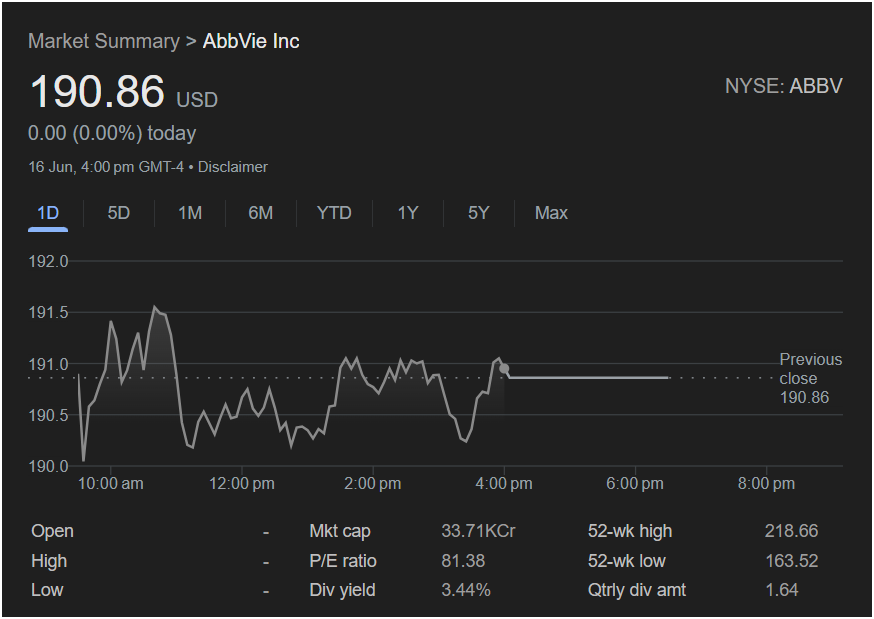Click the 52-wk low label
The height and width of the screenshot is (619, 874).
(x=627, y=561)
